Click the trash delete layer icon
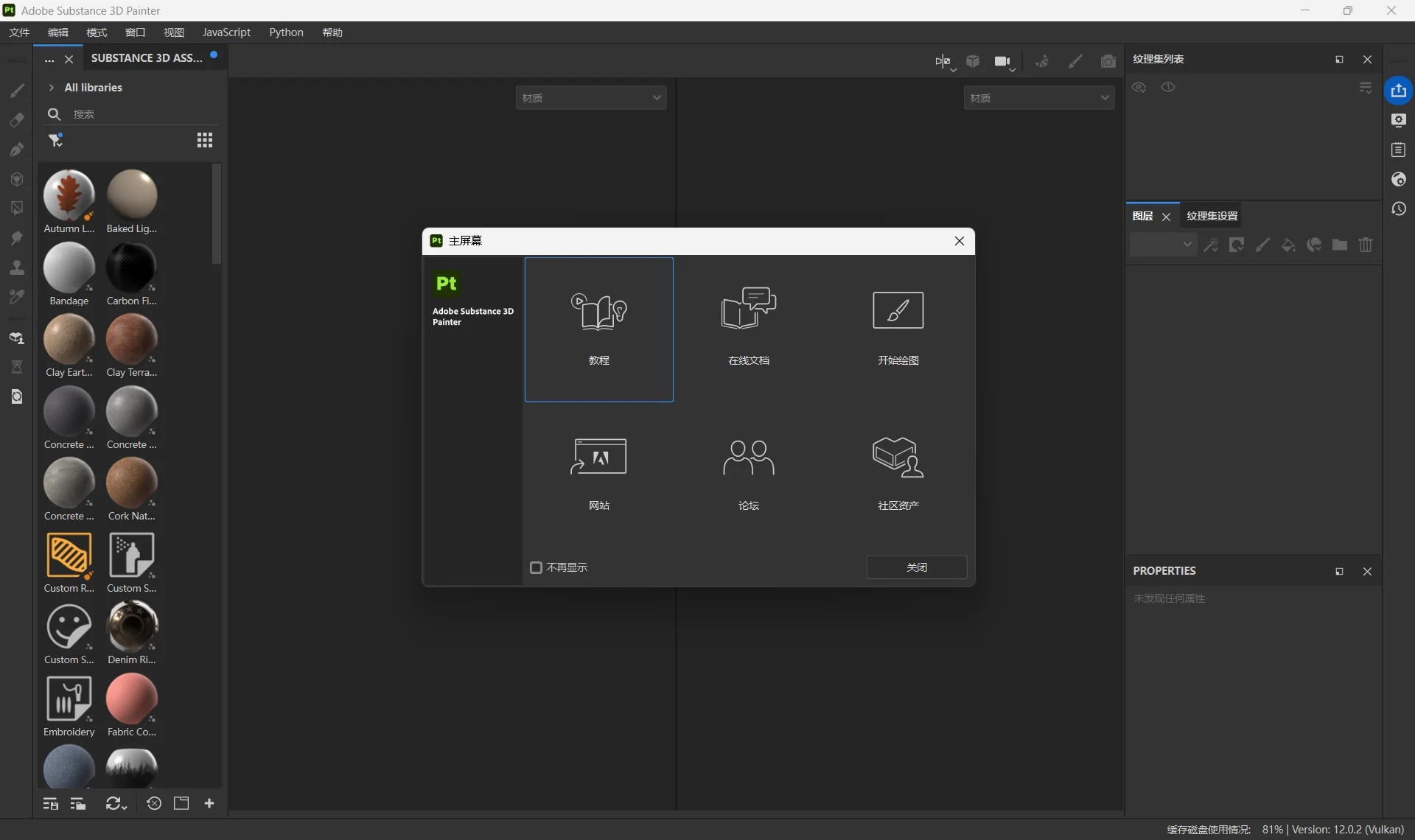1415x840 pixels. click(1366, 245)
